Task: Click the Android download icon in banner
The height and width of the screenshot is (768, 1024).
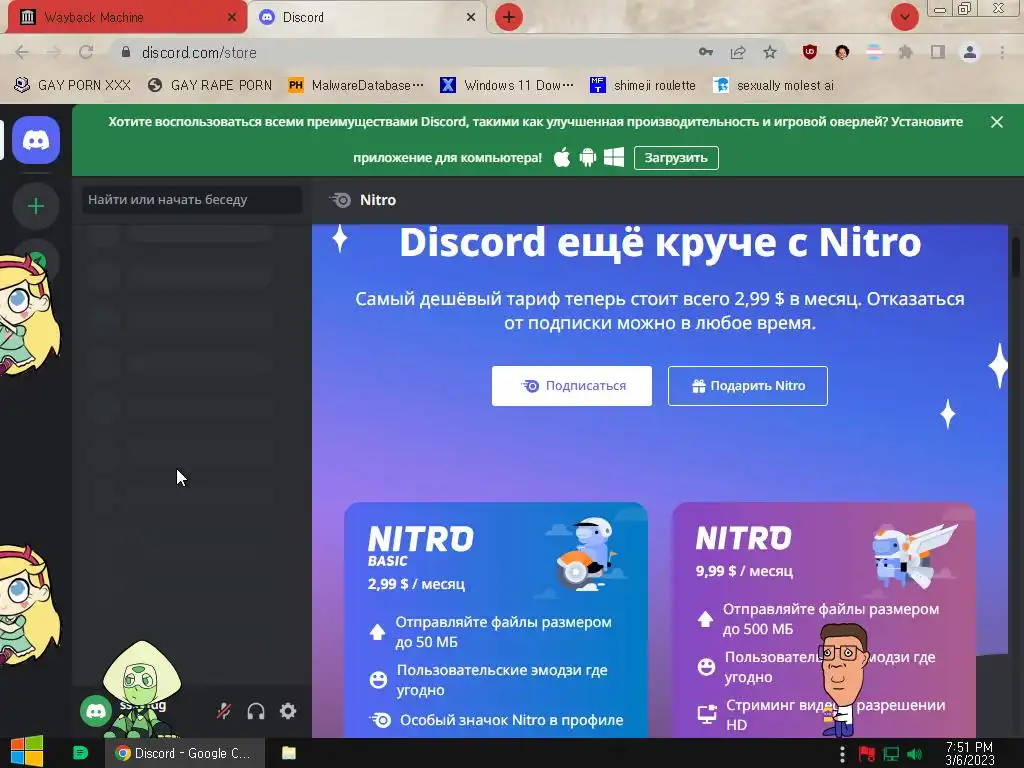Action: tap(588, 157)
